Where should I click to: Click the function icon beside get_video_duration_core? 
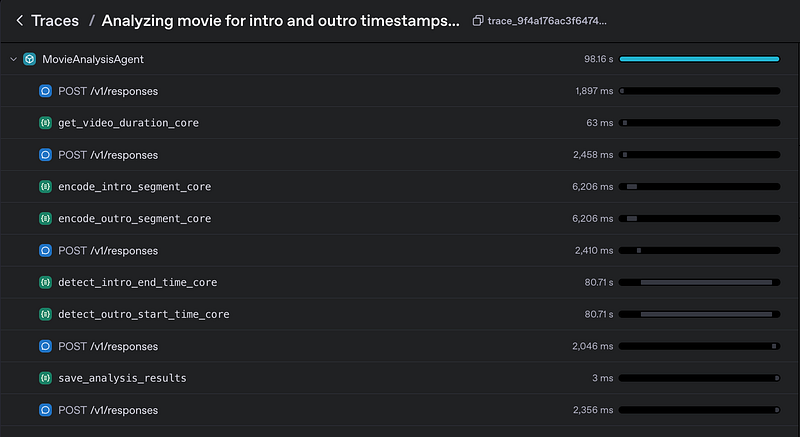click(45, 123)
